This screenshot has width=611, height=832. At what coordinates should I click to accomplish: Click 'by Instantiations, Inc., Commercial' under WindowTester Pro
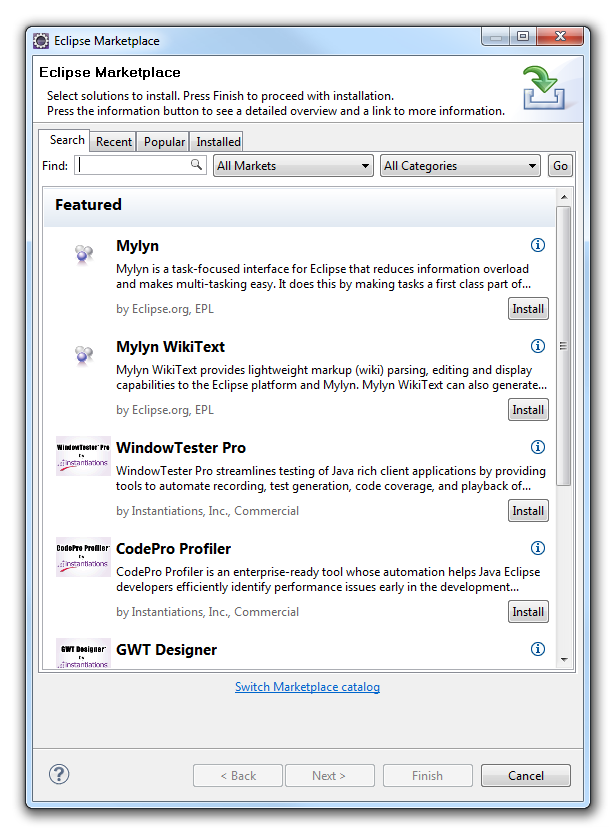[x=207, y=511]
